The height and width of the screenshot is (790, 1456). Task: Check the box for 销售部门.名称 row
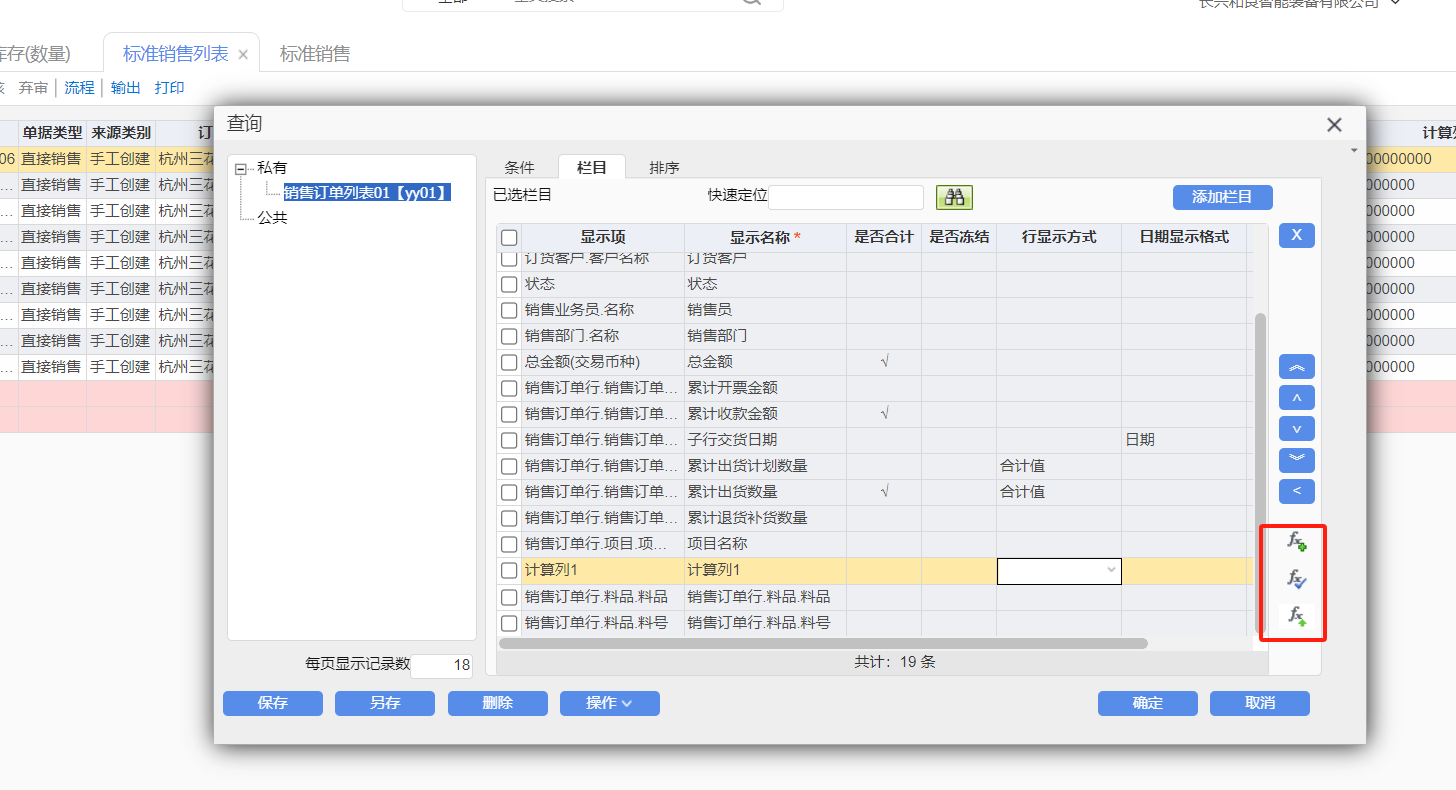[x=509, y=336]
